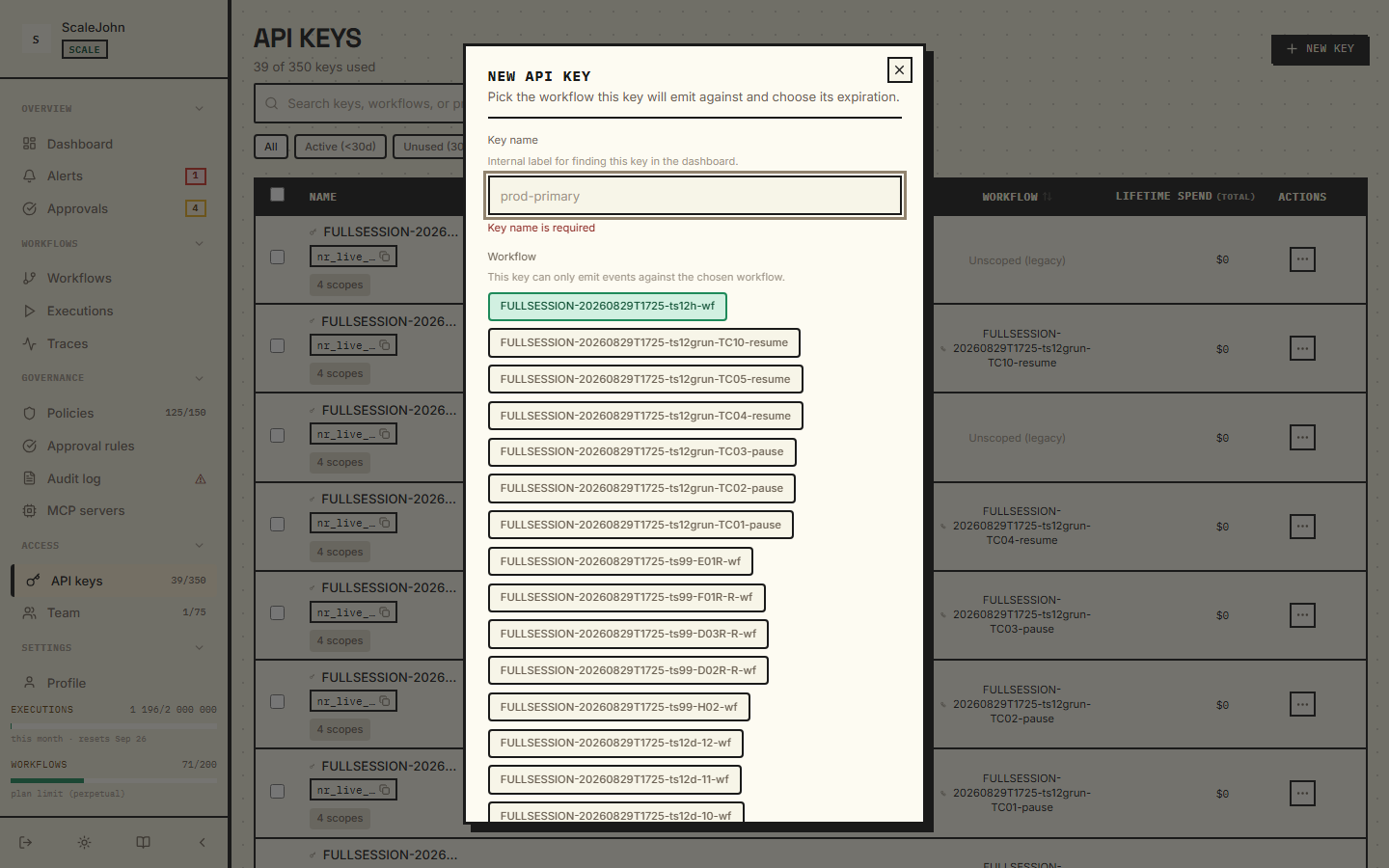Select workflow ts12grun-TC03-pause option
Image resolution: width=1389 pixels, height=868 pixels.
[641, 451]
